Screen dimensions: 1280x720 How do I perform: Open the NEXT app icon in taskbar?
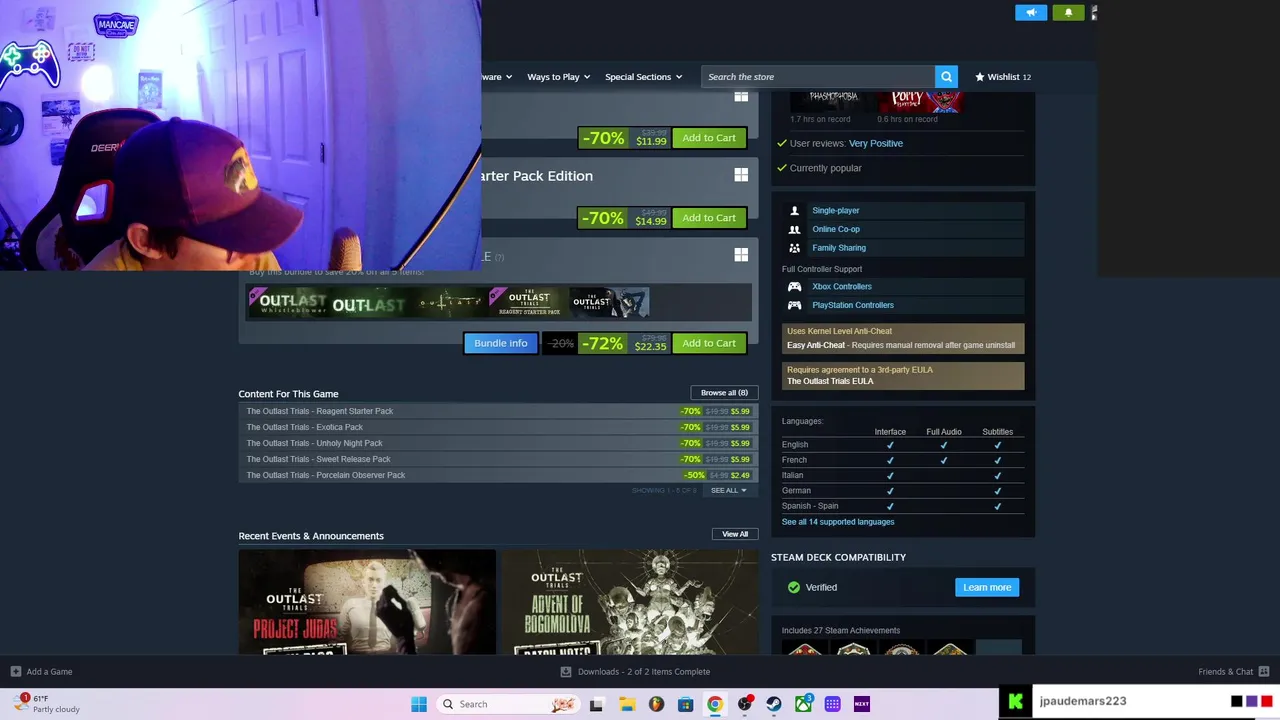(x=862, y=704)
